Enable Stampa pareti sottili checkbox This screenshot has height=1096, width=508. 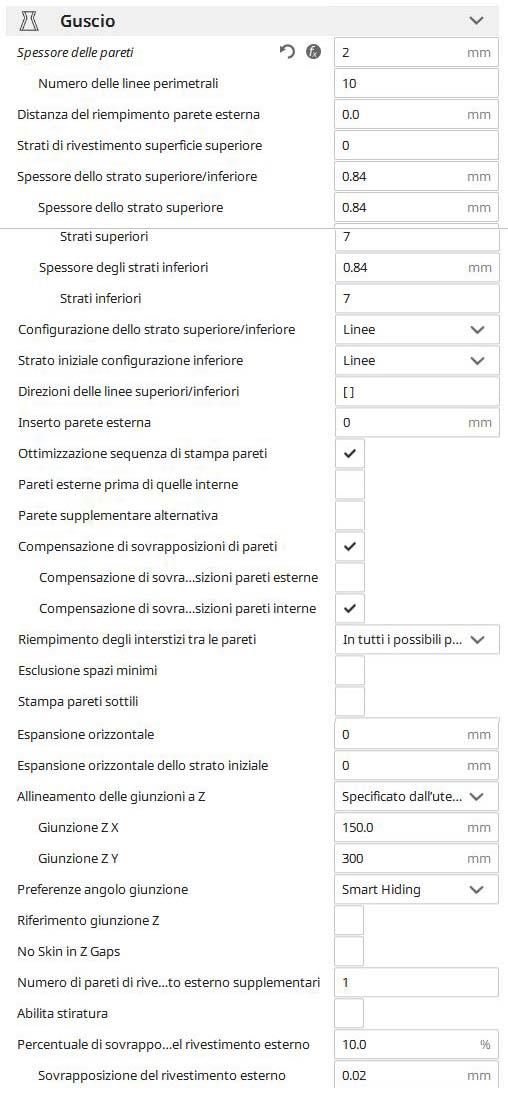350,702
